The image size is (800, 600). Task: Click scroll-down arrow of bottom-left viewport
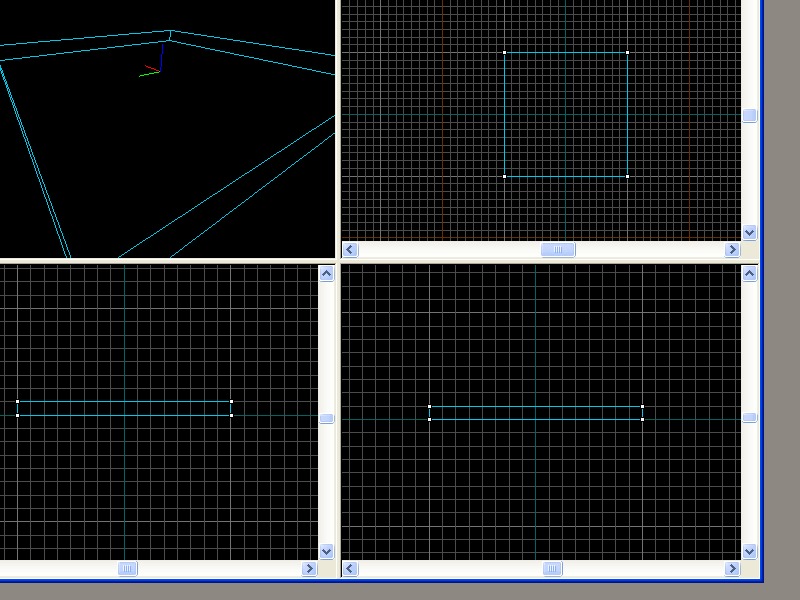pyautogui.click(x=326, y=551)
